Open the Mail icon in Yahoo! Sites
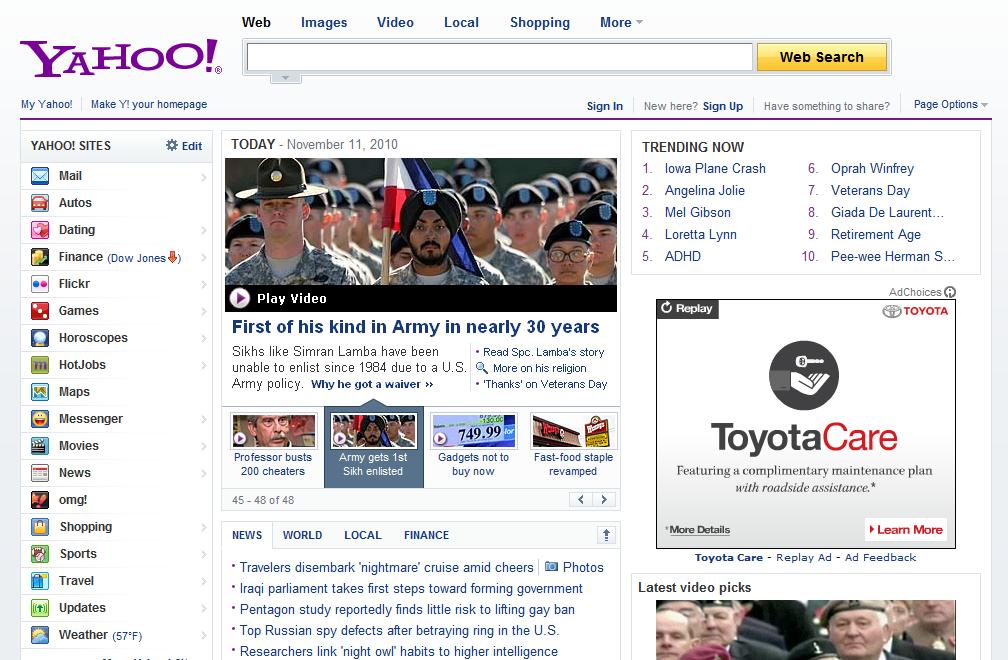 tap(40, 176)
